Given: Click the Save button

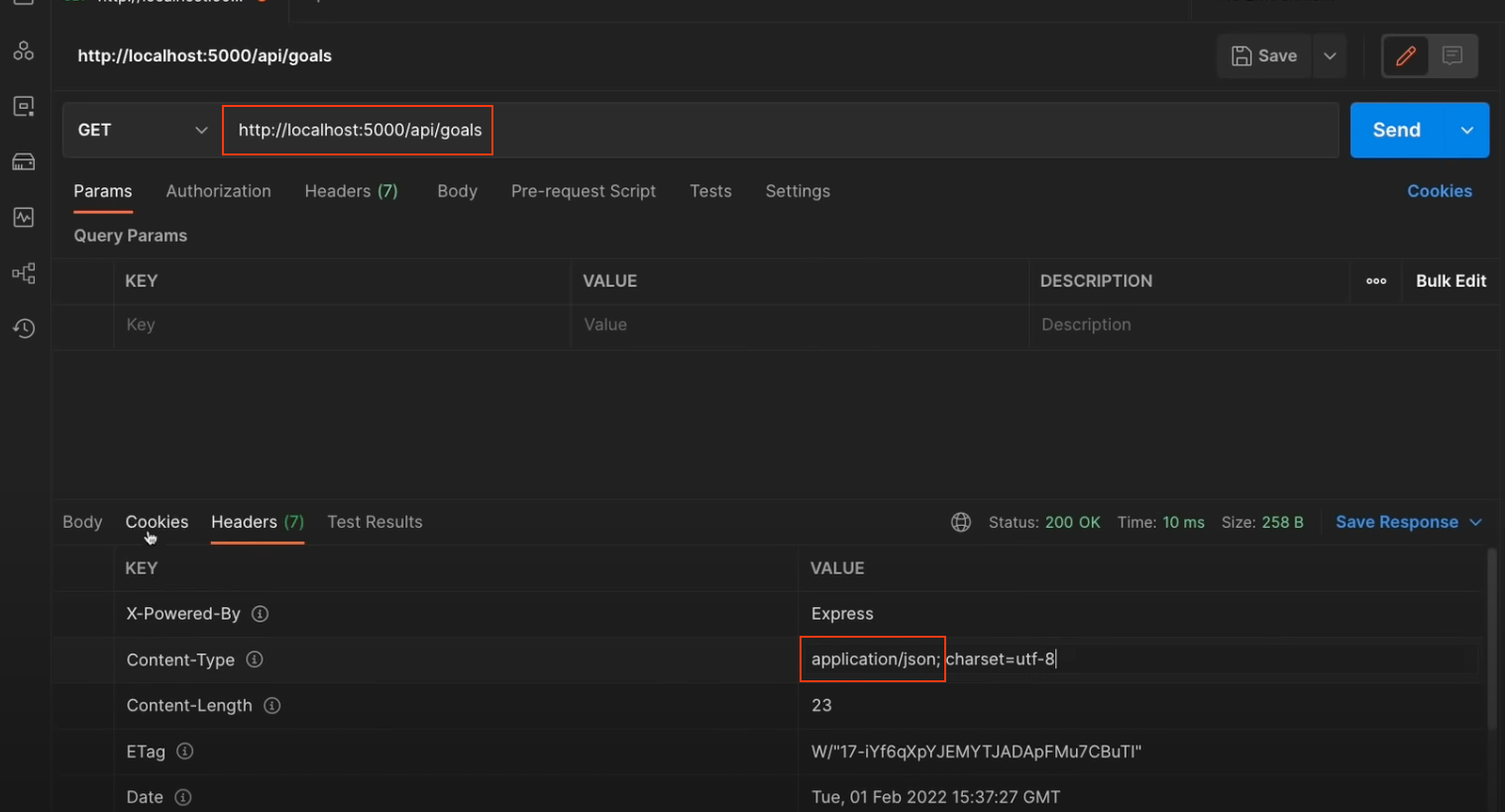Looking at the screenshot, I should pyautogui.click(x=1264, y=55).
